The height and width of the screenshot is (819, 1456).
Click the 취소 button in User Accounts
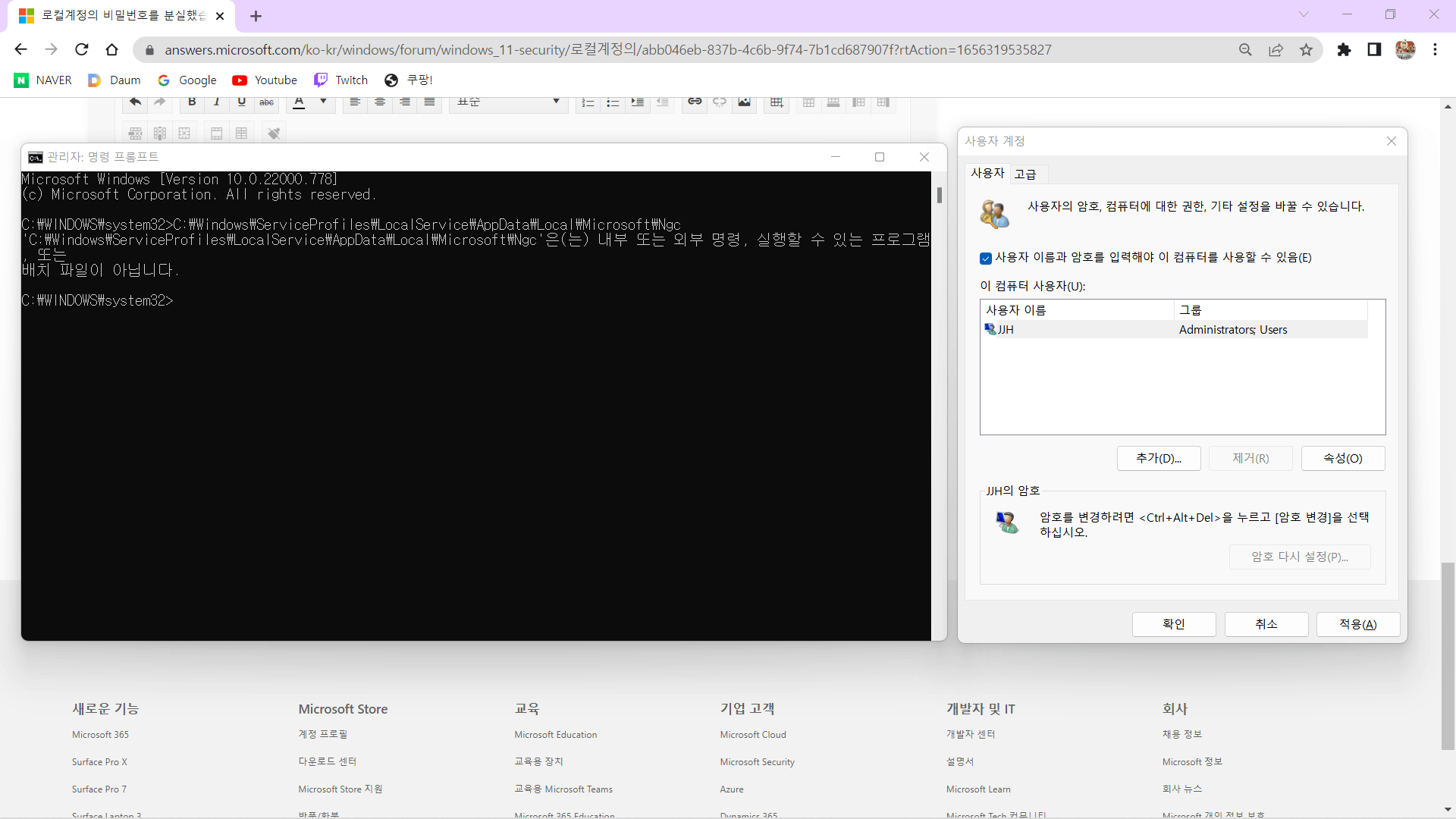pyautogui.click(x=1266, y=624)
